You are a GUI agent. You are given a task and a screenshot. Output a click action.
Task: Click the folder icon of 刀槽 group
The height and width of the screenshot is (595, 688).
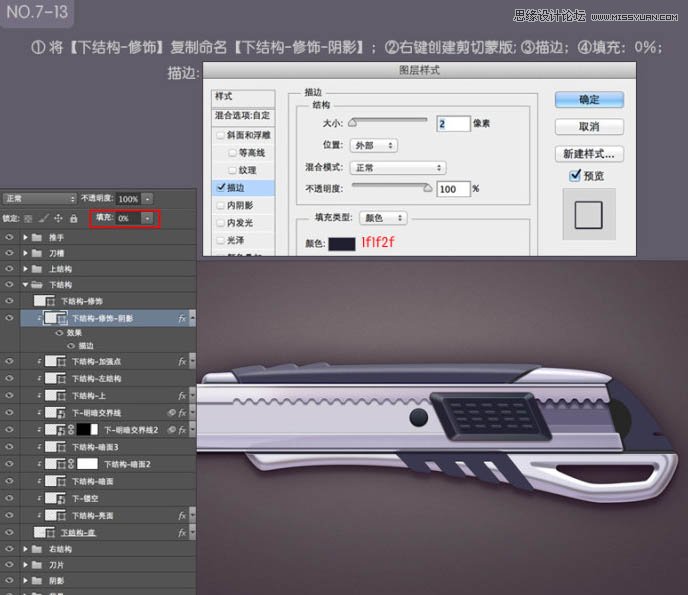(37, 253)
